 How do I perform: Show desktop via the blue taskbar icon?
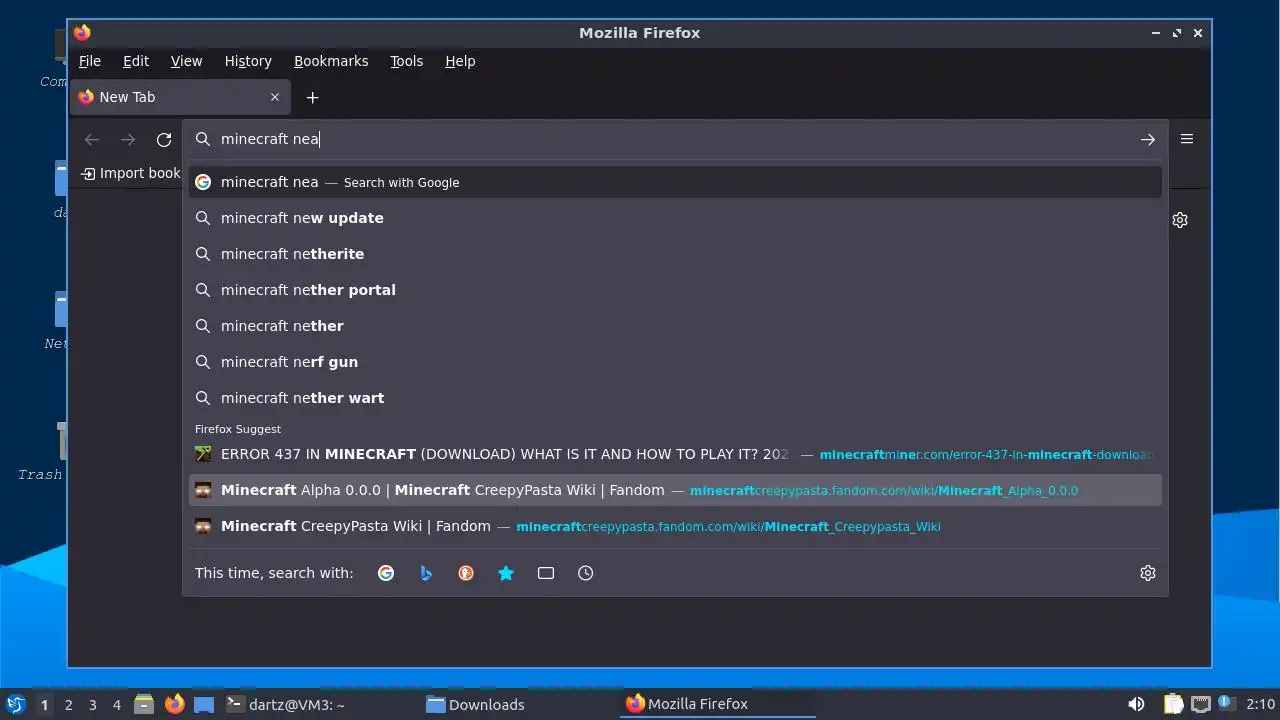pyautogui.click(x=204, y=704)
